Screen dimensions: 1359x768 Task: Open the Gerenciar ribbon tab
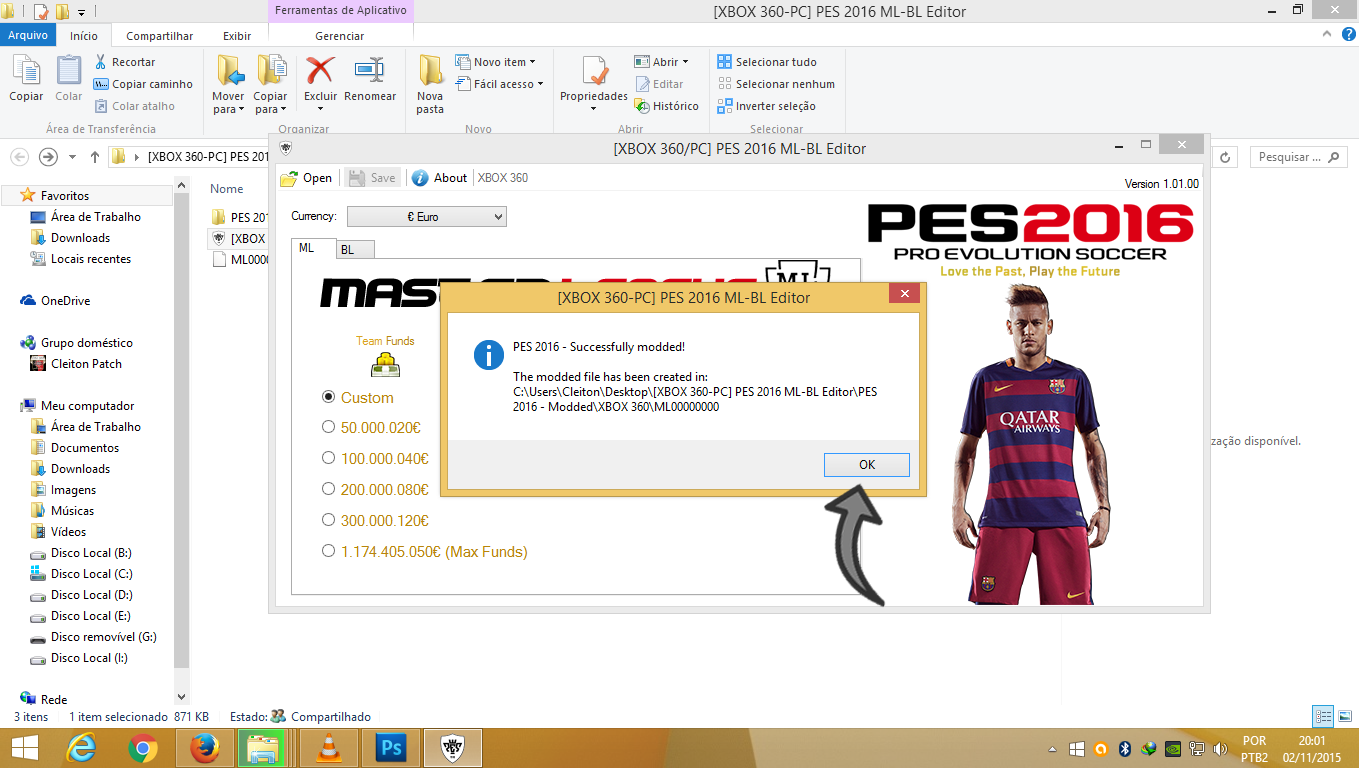click(340, 36)
